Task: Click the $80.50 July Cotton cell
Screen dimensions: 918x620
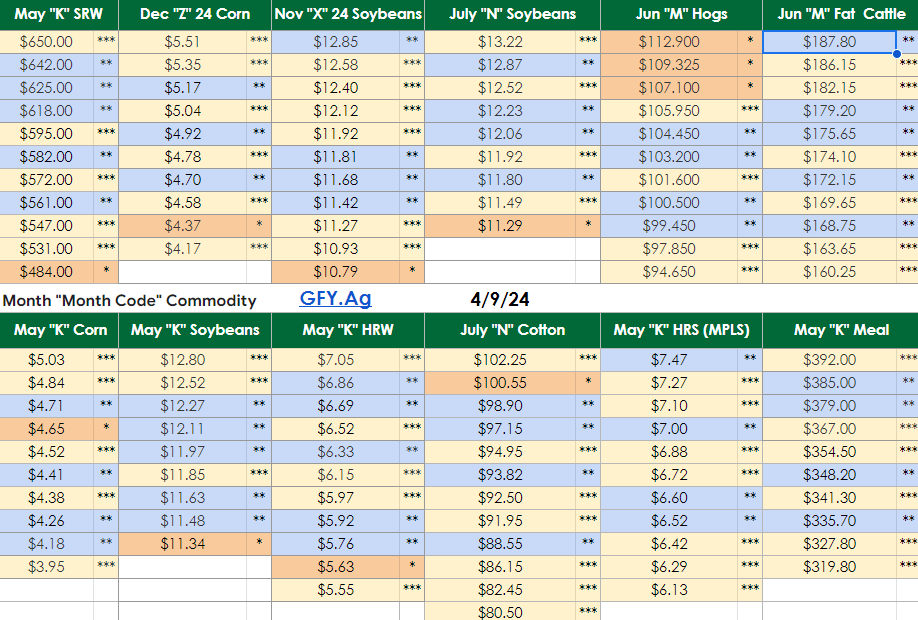Action: coord(499,612)
